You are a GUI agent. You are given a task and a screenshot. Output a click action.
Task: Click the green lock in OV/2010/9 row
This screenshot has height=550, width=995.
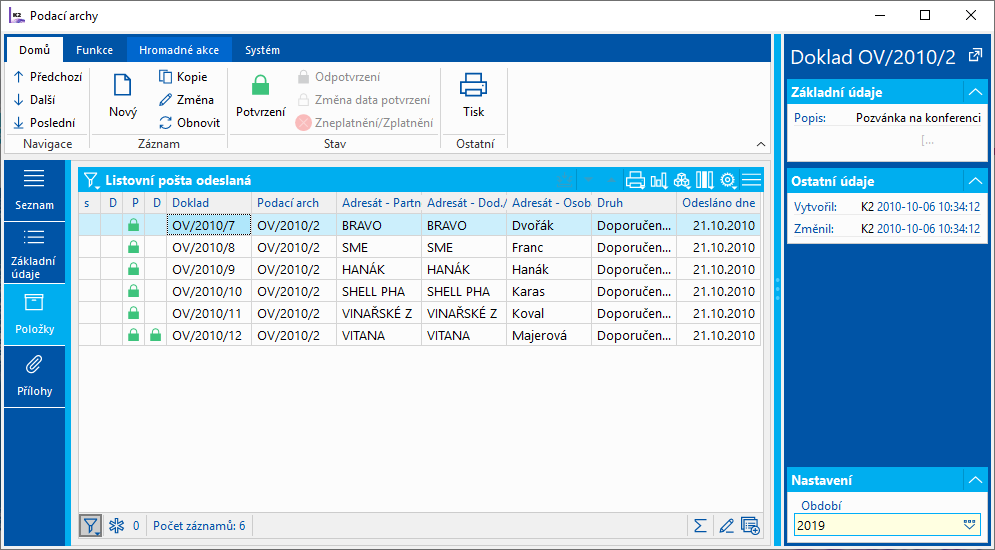tap(133, 270)
